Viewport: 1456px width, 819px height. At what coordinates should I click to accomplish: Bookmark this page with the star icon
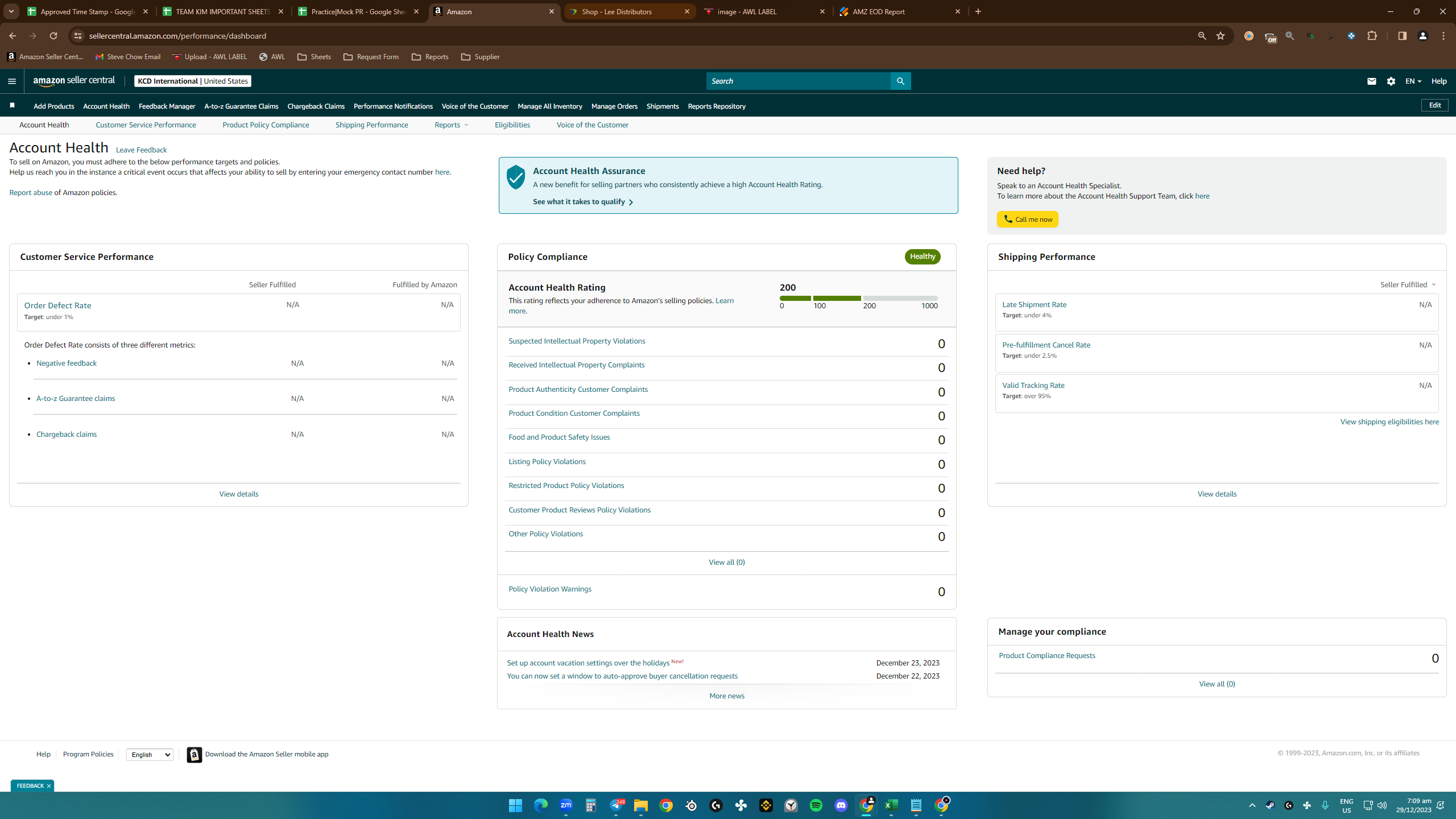[1221, 36]
